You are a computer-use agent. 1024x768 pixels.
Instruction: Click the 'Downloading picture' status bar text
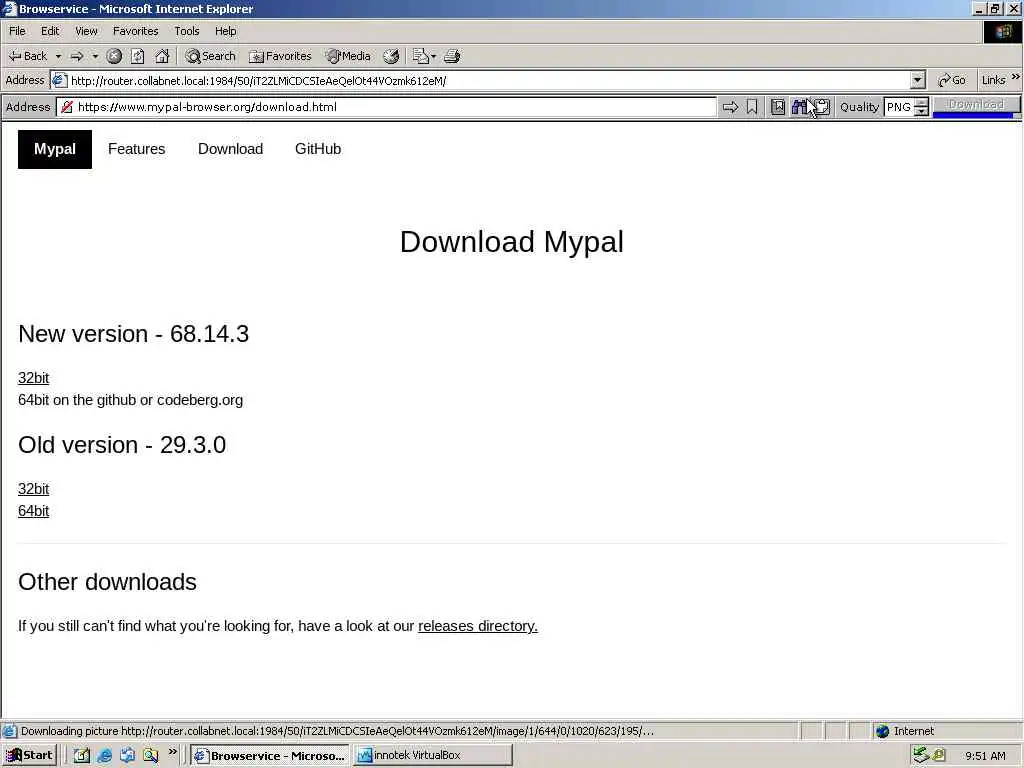pos(337,731)
